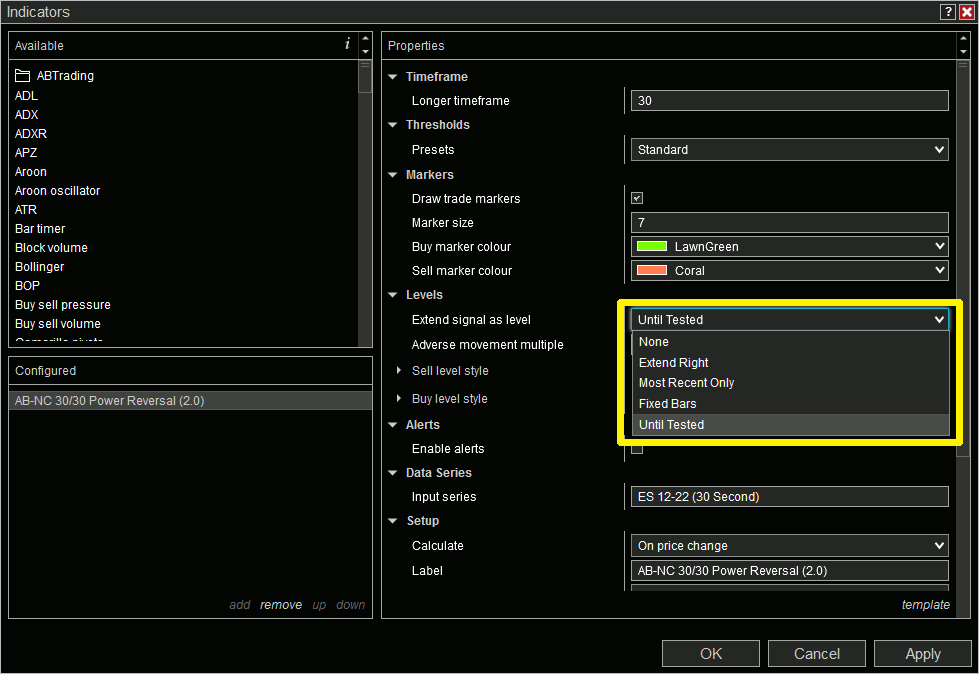Viewport: 979px width, 674px height.
Task: Click the dialog's question mark help icon
Action: (947, 11)
